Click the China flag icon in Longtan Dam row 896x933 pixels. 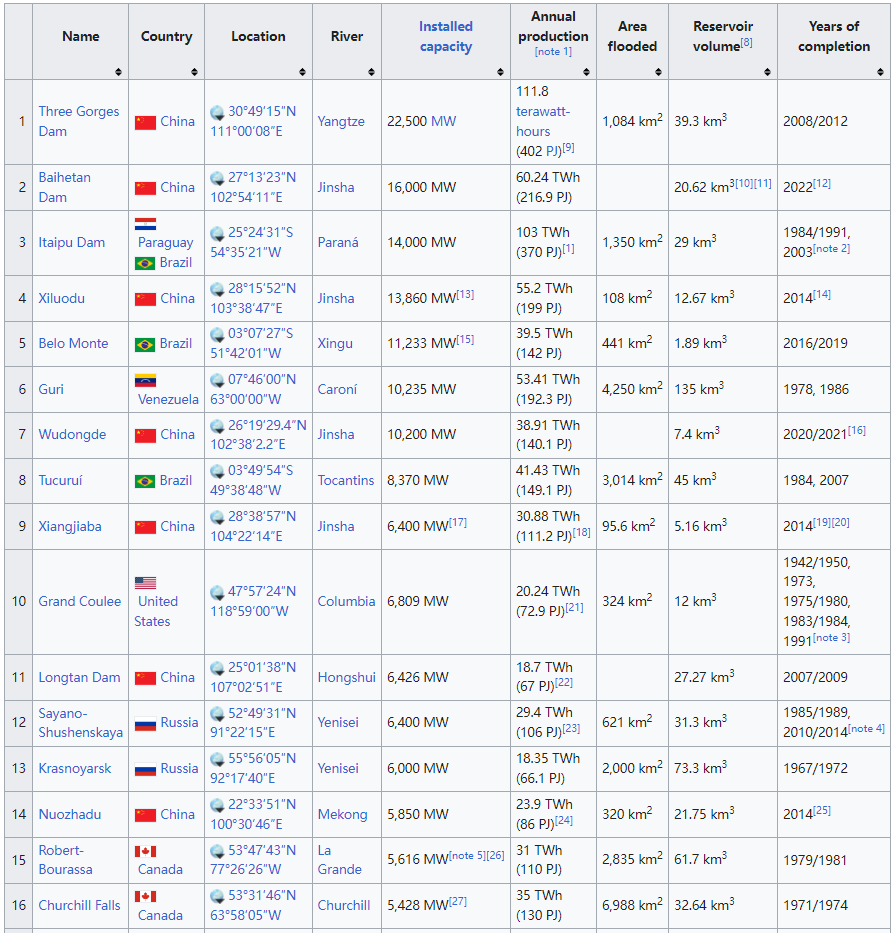point(145,678)
